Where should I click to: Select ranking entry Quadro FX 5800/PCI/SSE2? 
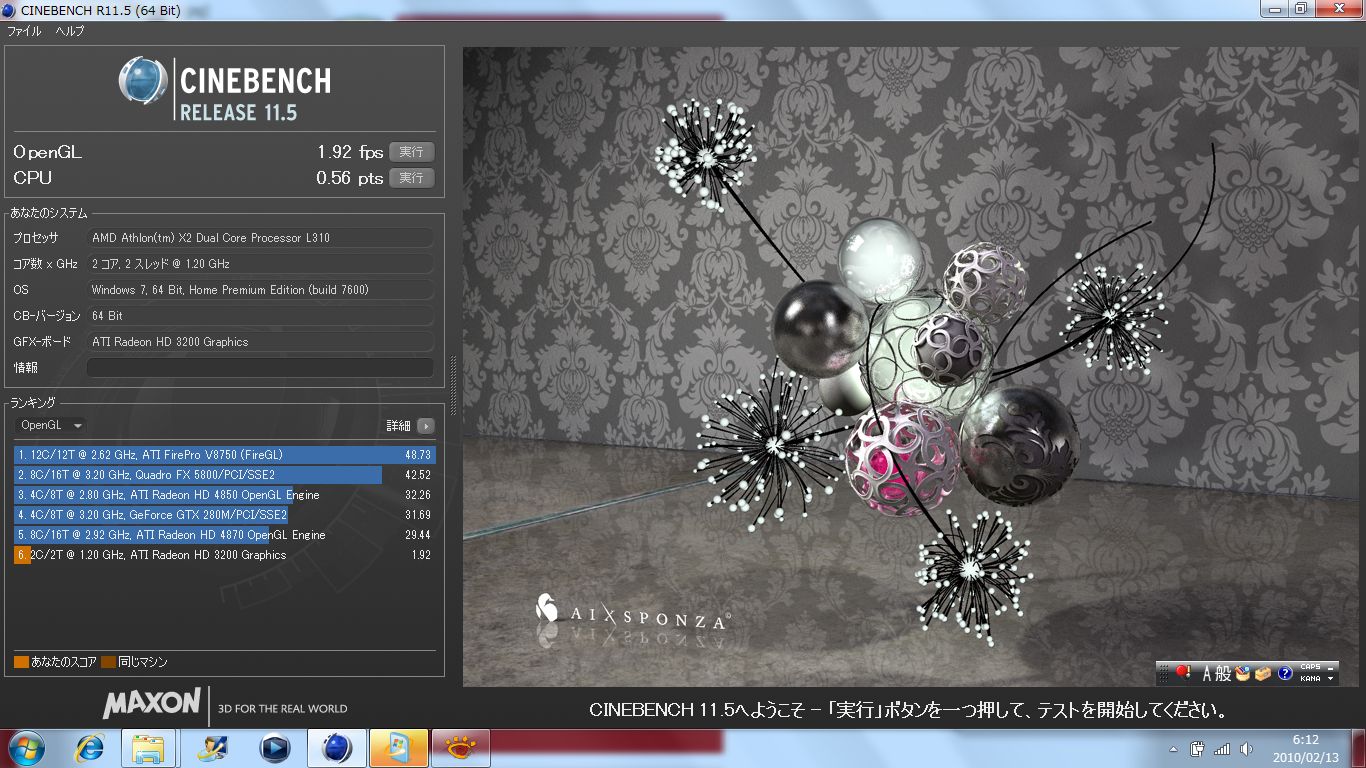pyautogui.click(x=225, y=475)
